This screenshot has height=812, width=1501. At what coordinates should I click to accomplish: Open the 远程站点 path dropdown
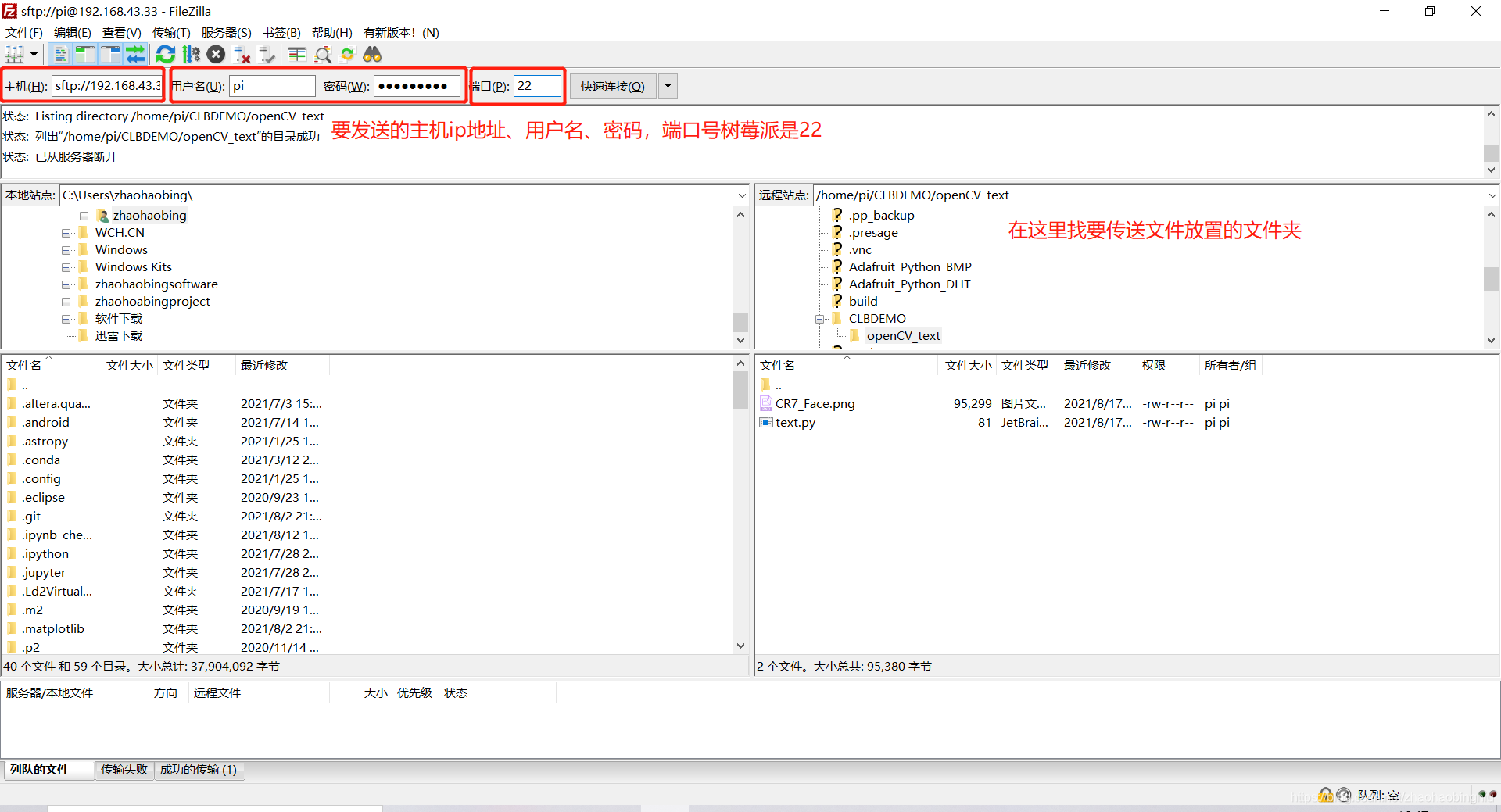click(1492, 195)
